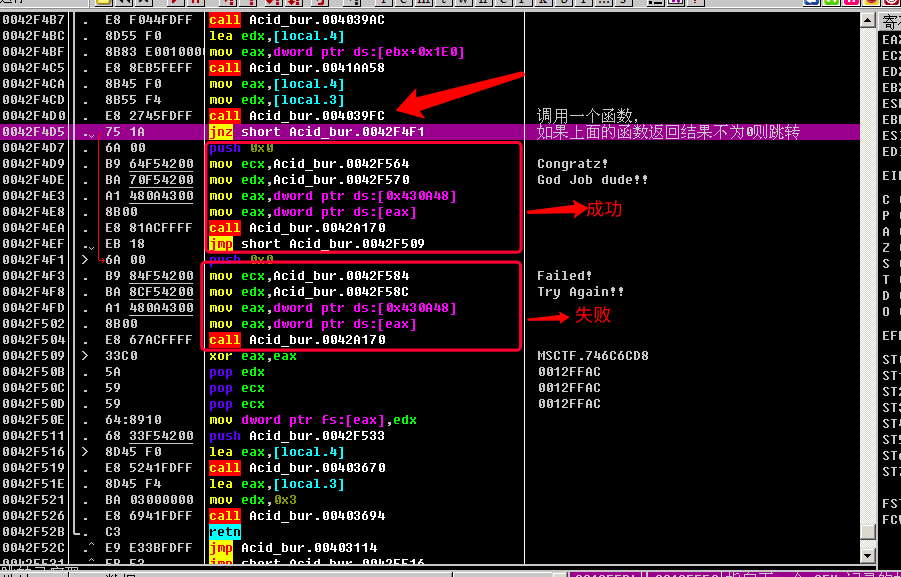Select call Acid_bur.0042A170 at 0042F4EA

(x=297, y=228)
